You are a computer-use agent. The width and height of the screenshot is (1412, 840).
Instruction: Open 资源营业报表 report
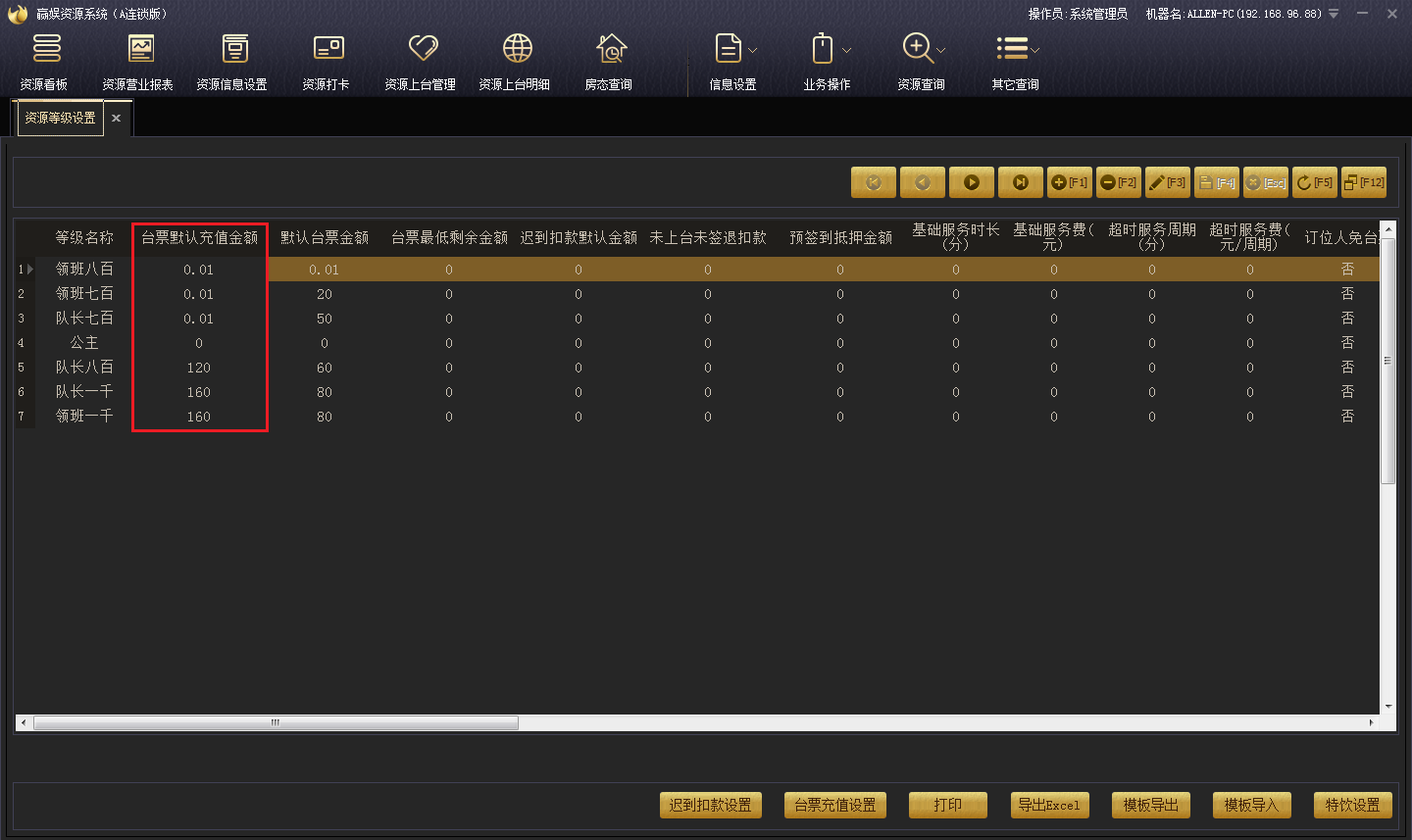tap(138, 62)
